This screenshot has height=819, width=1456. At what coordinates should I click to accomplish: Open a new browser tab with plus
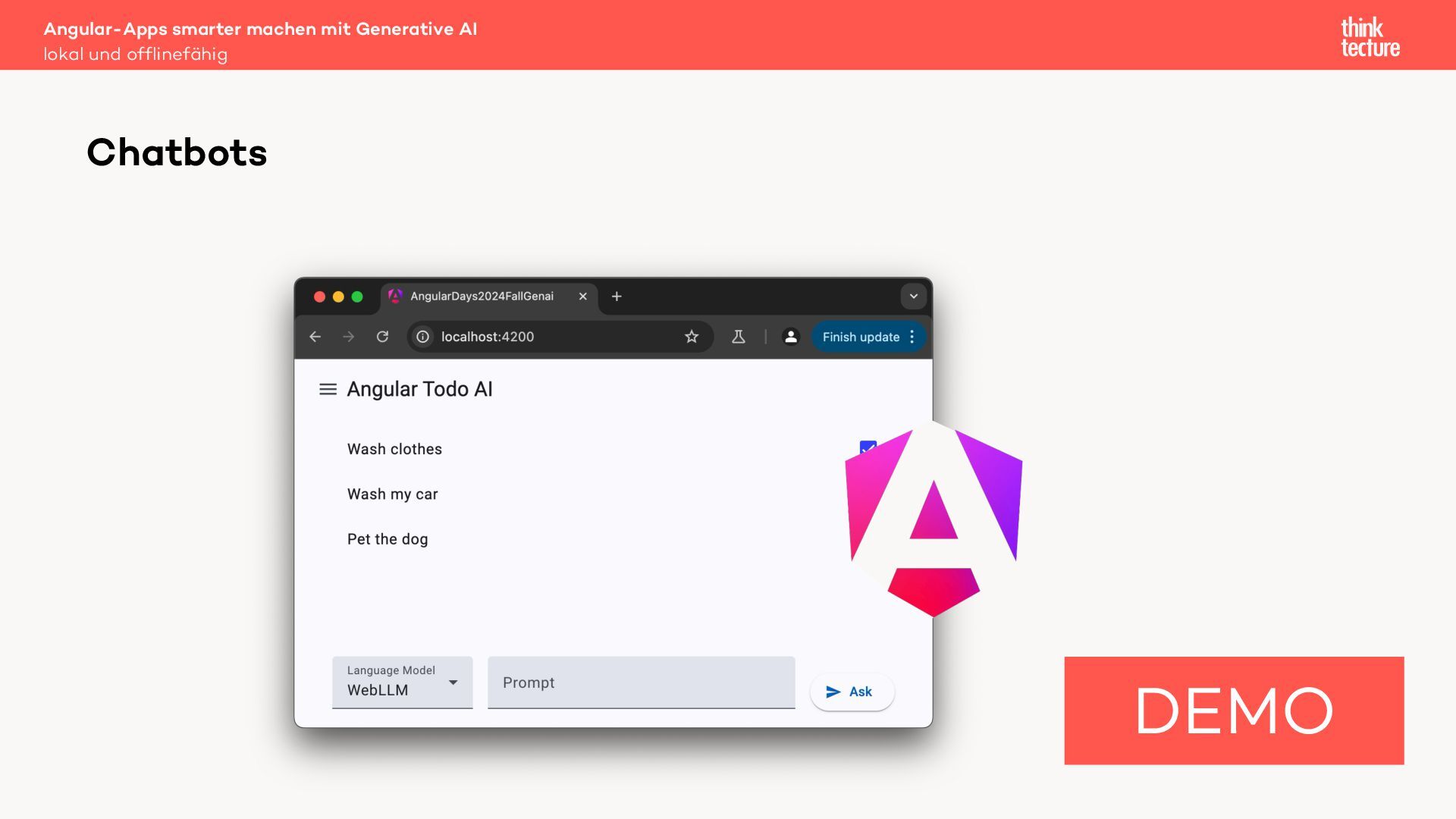point(617,297)
